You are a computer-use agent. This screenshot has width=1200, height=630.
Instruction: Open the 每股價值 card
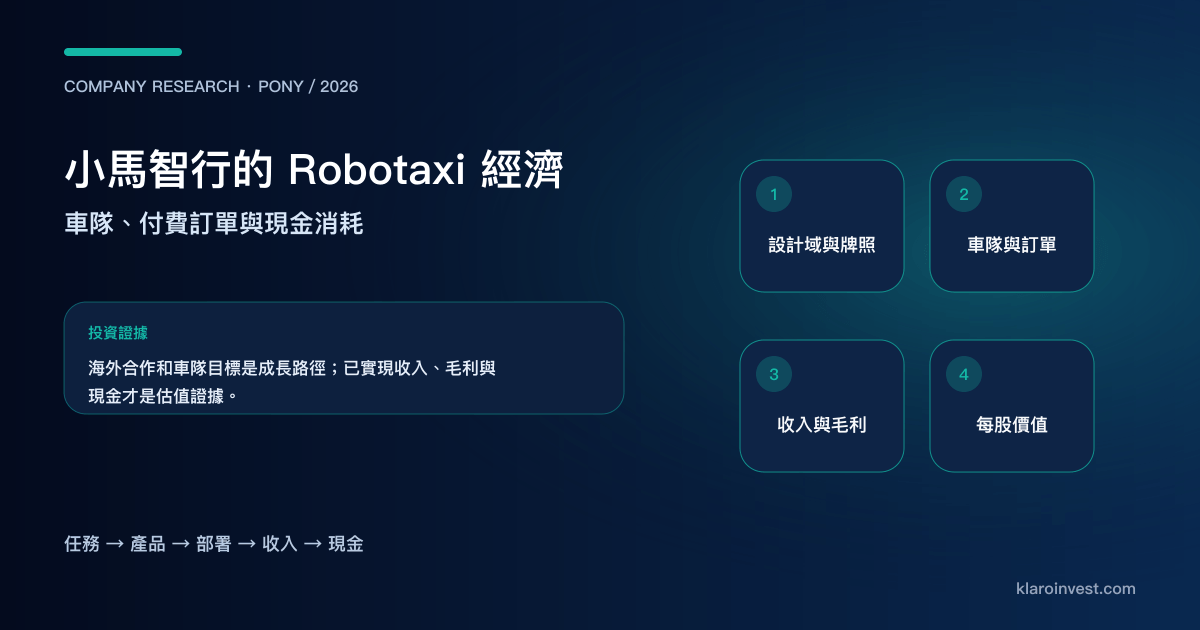tap(1012, 406)
